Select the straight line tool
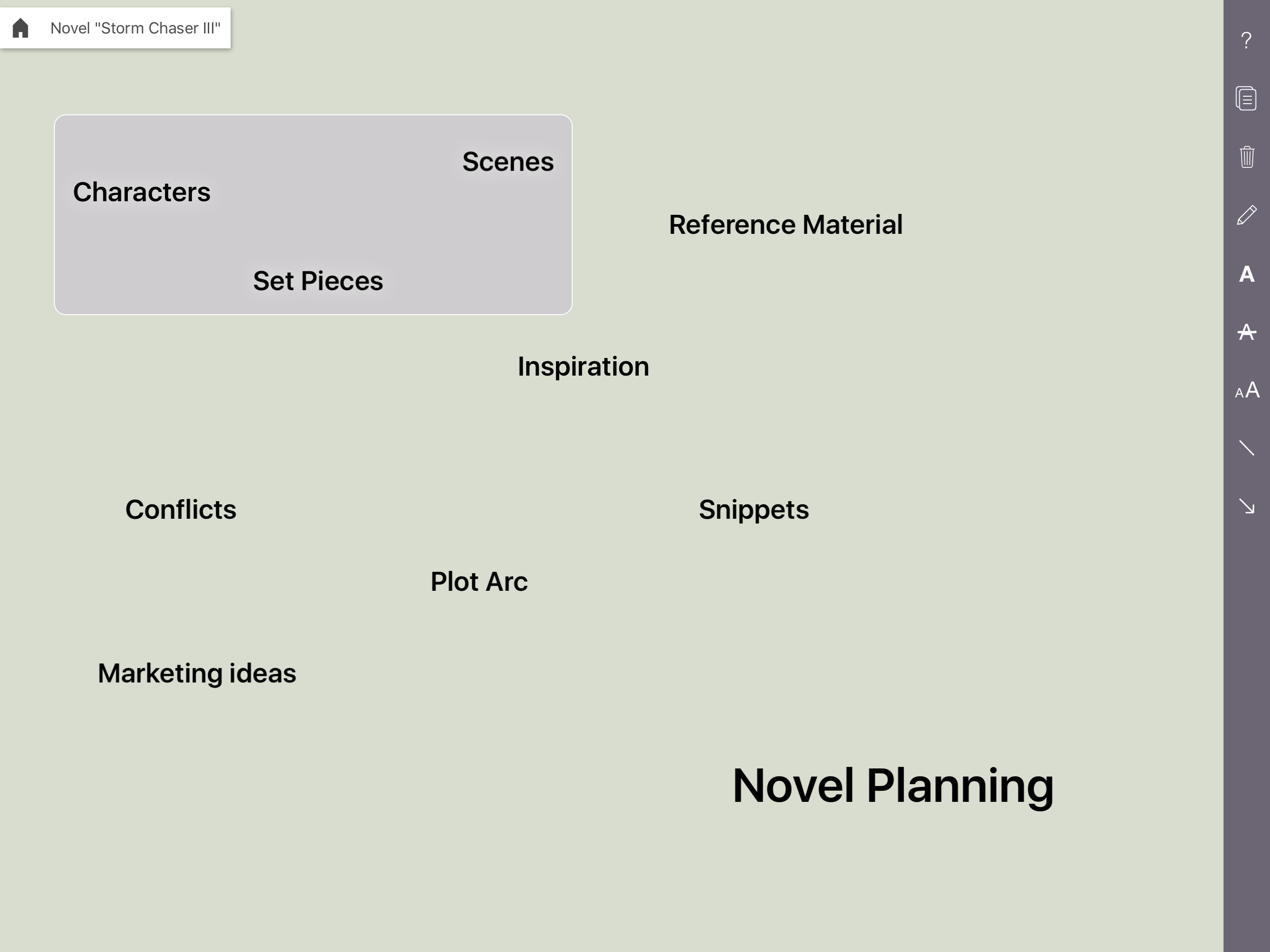Screen dimensions: 1270x952 pos(1246,448)
